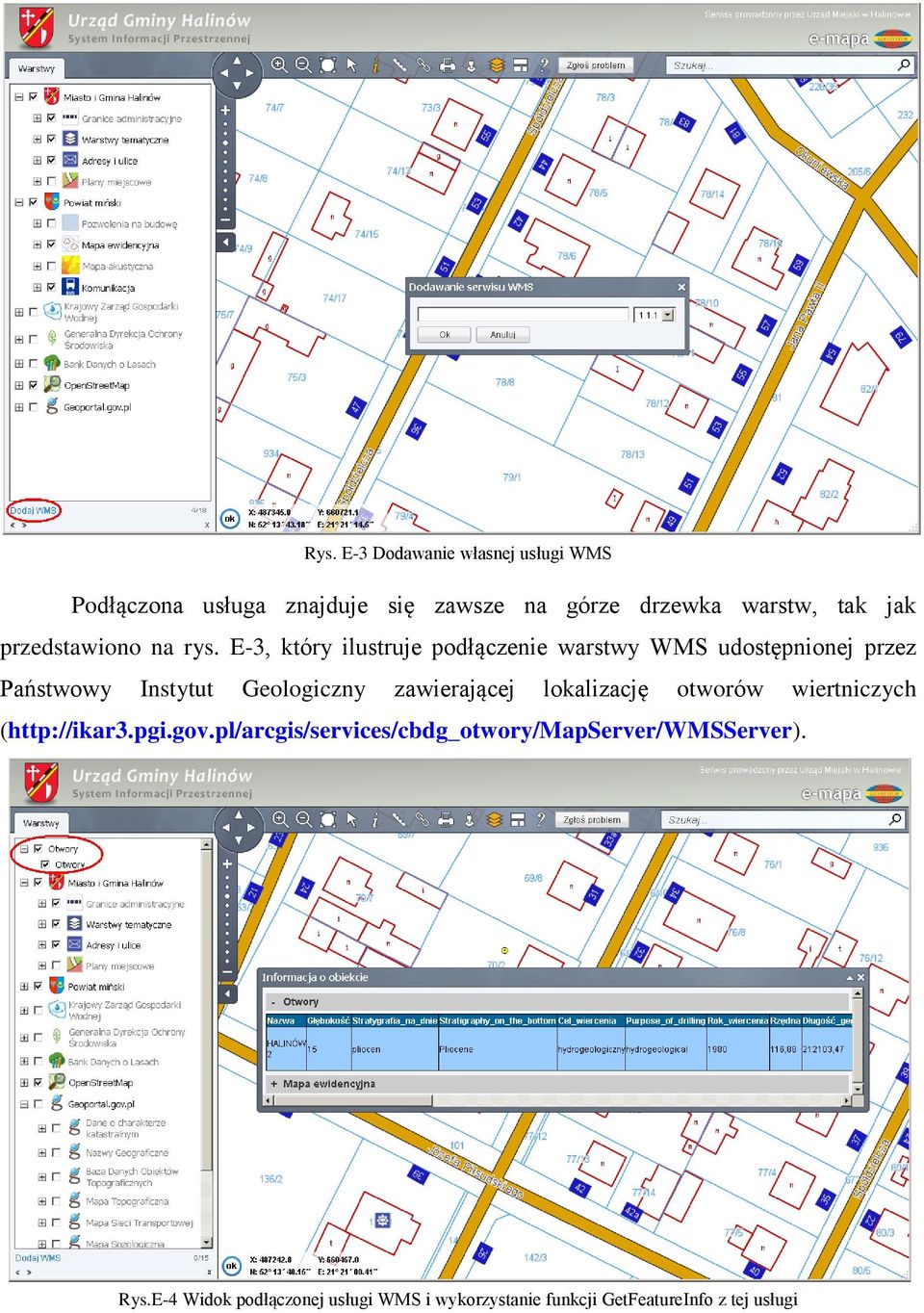Click zoom slider track in Rys. E-3 map
Image resolution: width=924 pixels, height=1313 pixels.
[226, 165]
